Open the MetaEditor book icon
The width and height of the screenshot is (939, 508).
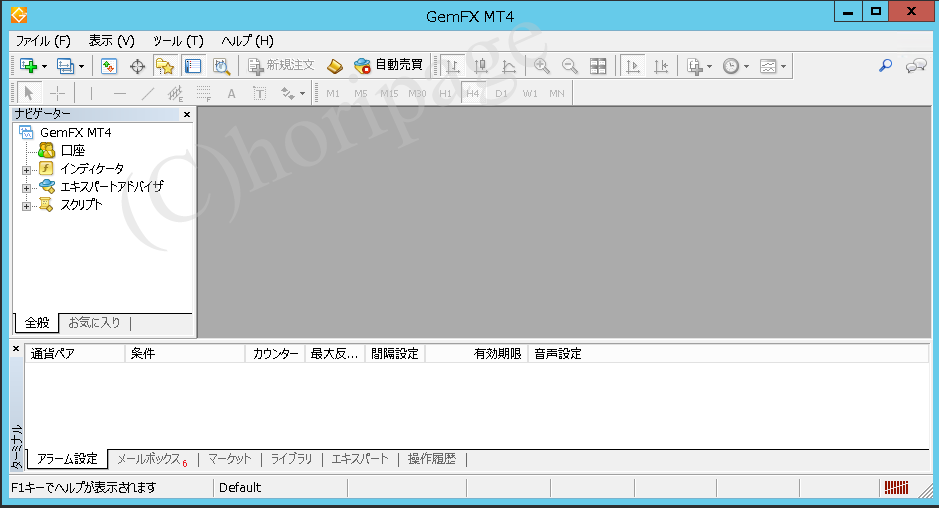[x=335, y=66]
